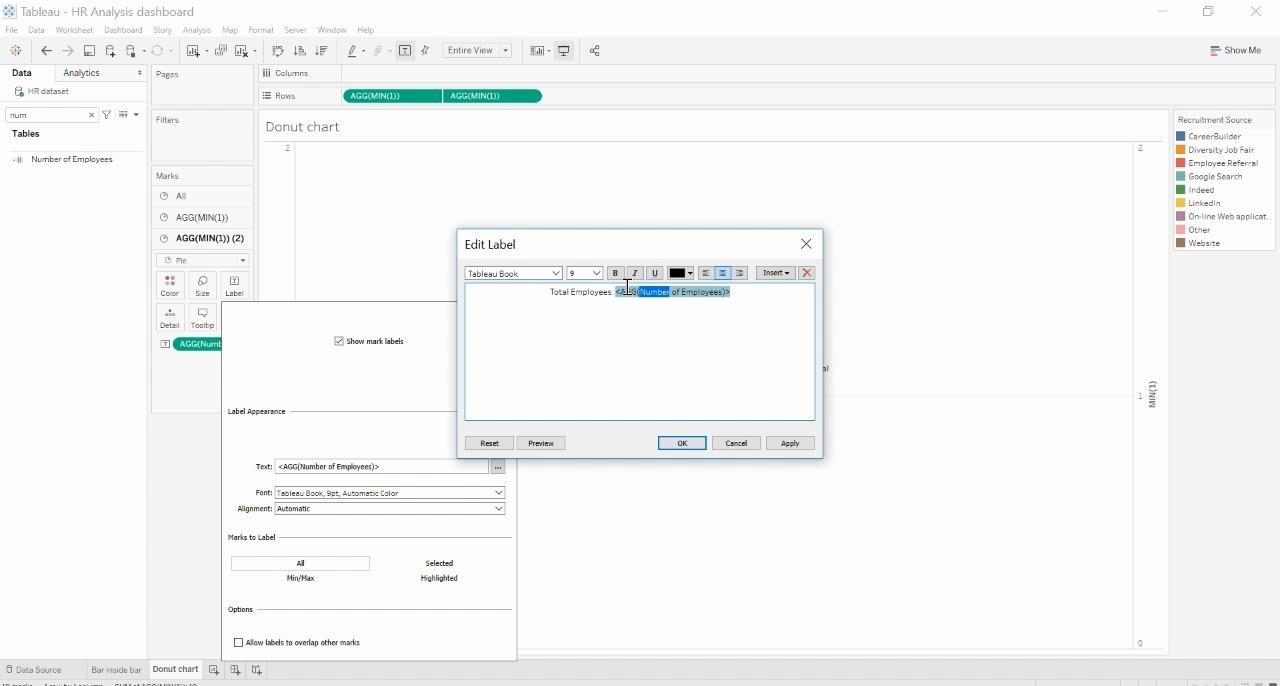The height and width of the screenshot is (686, 1280).
Task: Switch to the Bar inside bar sheet tab
Action: [116, 670]
